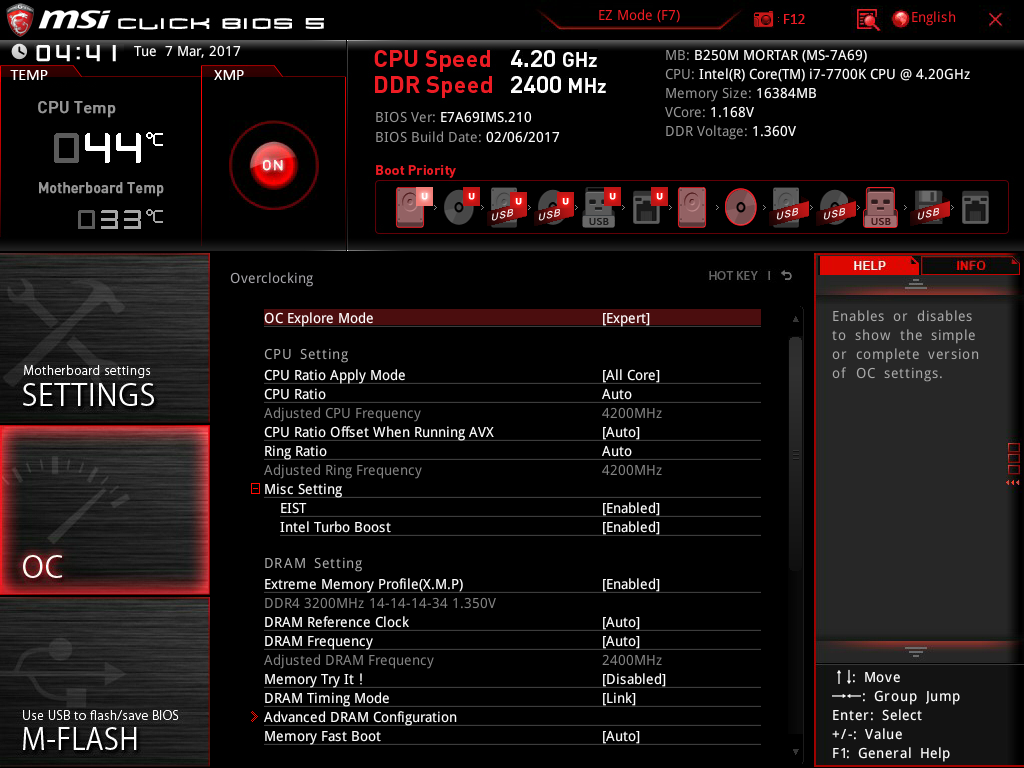1024x768 pixels.
Task: Select the CPU Ratio value field
Action: tap(616, 394)
